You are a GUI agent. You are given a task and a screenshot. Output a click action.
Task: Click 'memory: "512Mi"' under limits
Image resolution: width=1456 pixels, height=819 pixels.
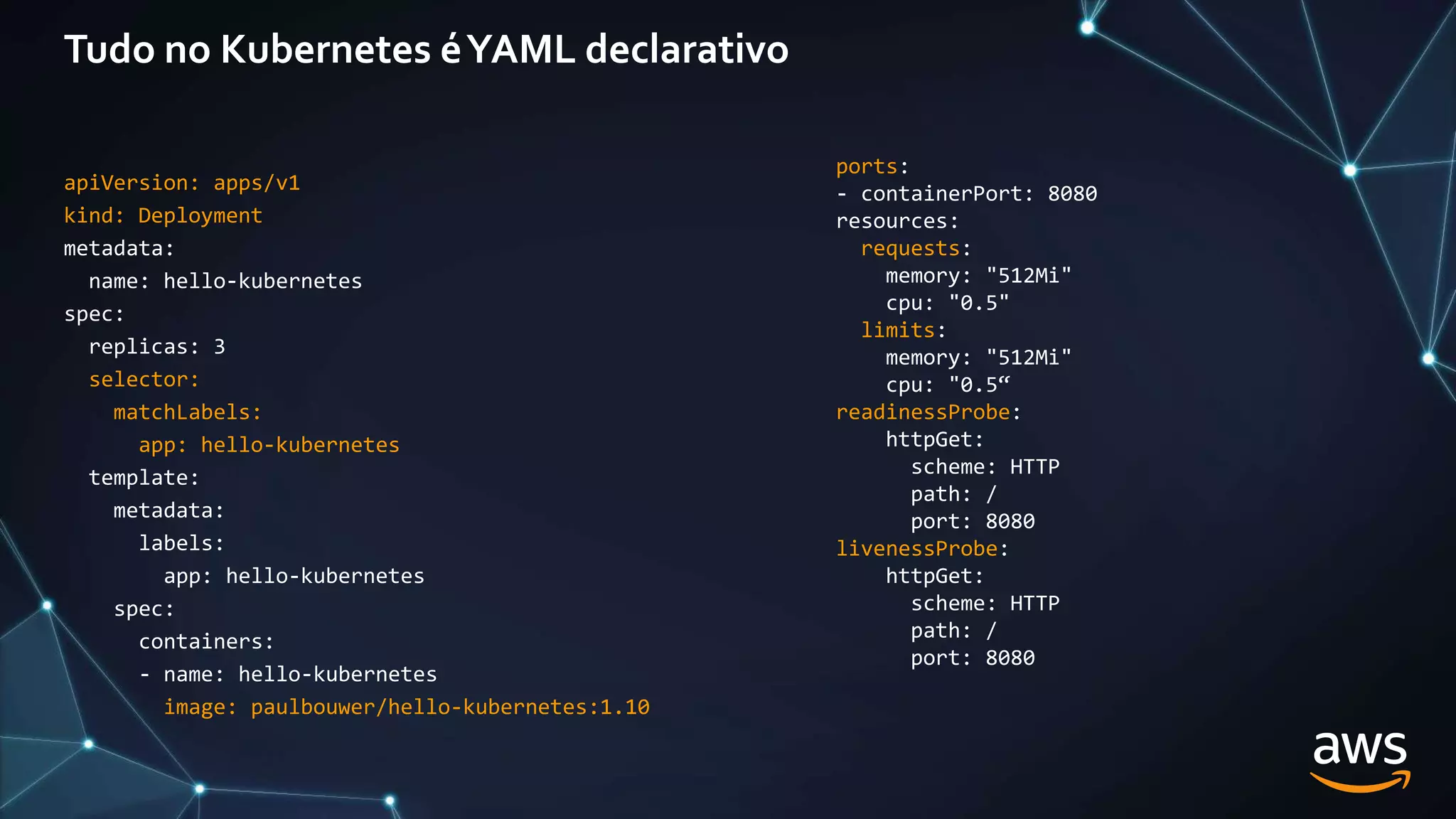[x=978, y=357]
